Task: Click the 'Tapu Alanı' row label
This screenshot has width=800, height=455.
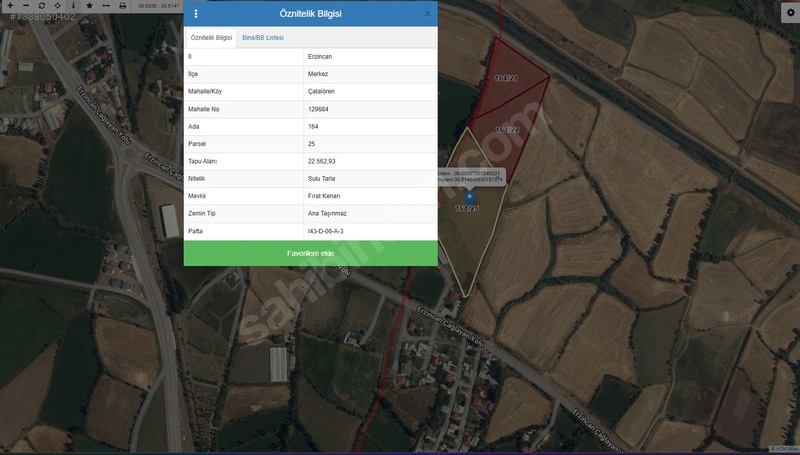Action: (203, 161)
